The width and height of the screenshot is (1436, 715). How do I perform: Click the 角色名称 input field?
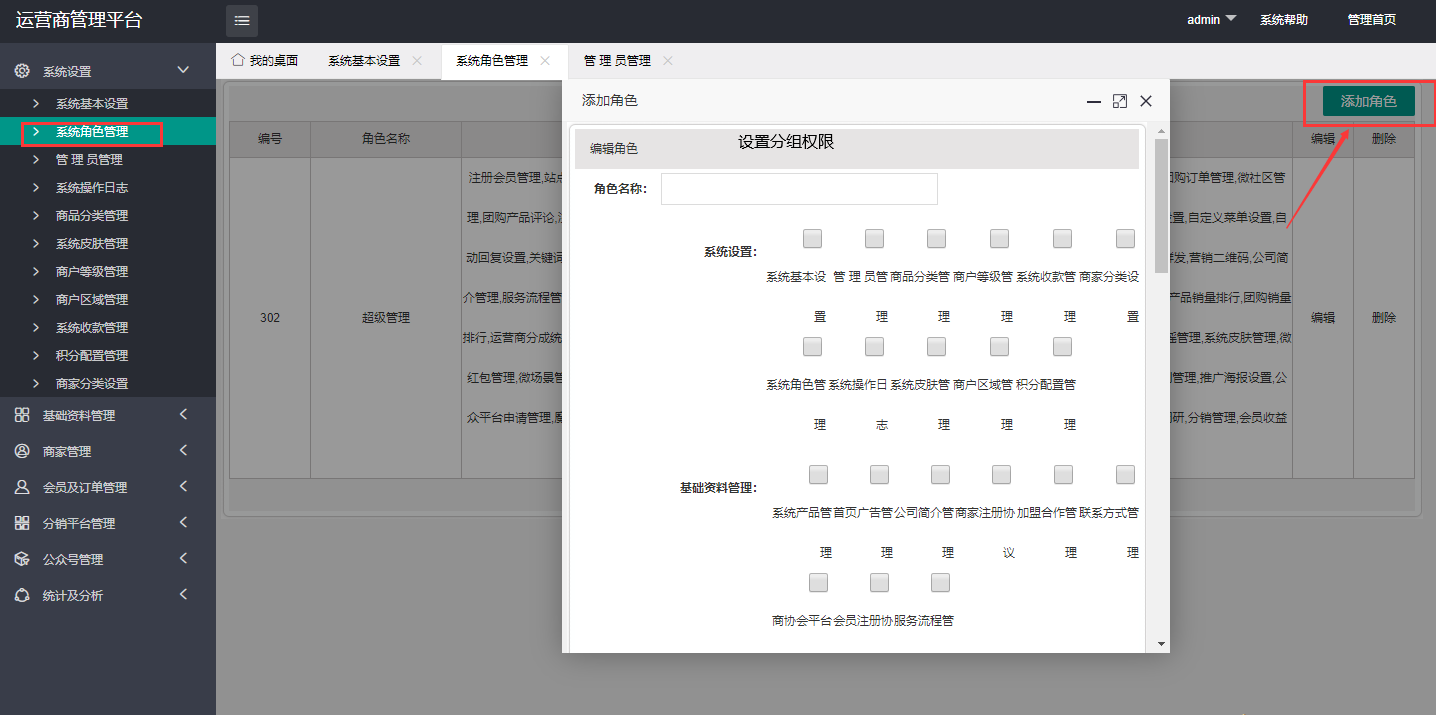tap(799, 189)
